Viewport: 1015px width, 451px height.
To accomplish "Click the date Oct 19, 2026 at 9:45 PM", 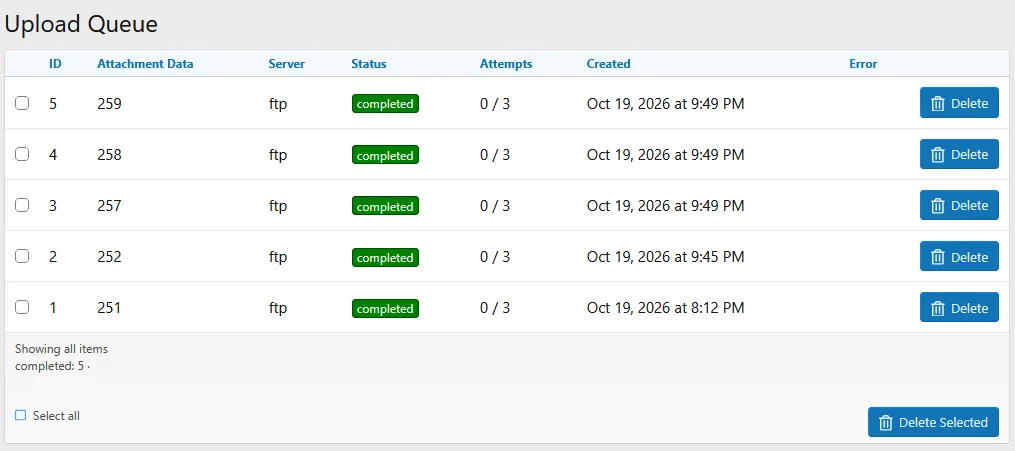I will click(665, 257).
